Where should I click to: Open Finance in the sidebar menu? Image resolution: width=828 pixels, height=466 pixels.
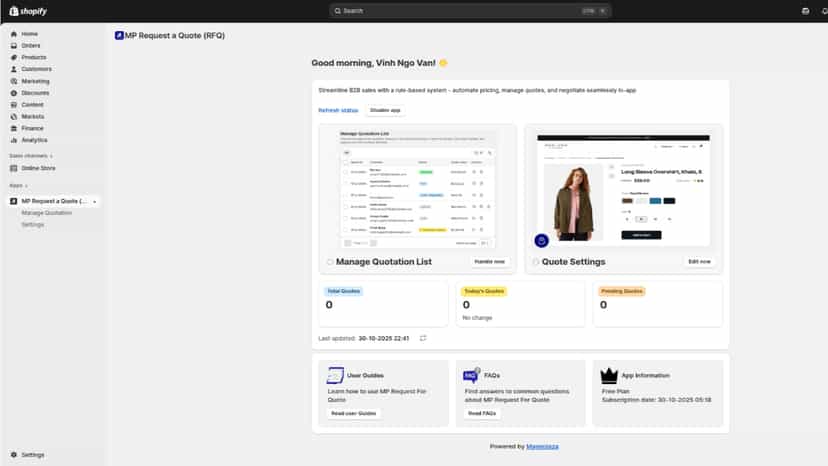point(32,128)
